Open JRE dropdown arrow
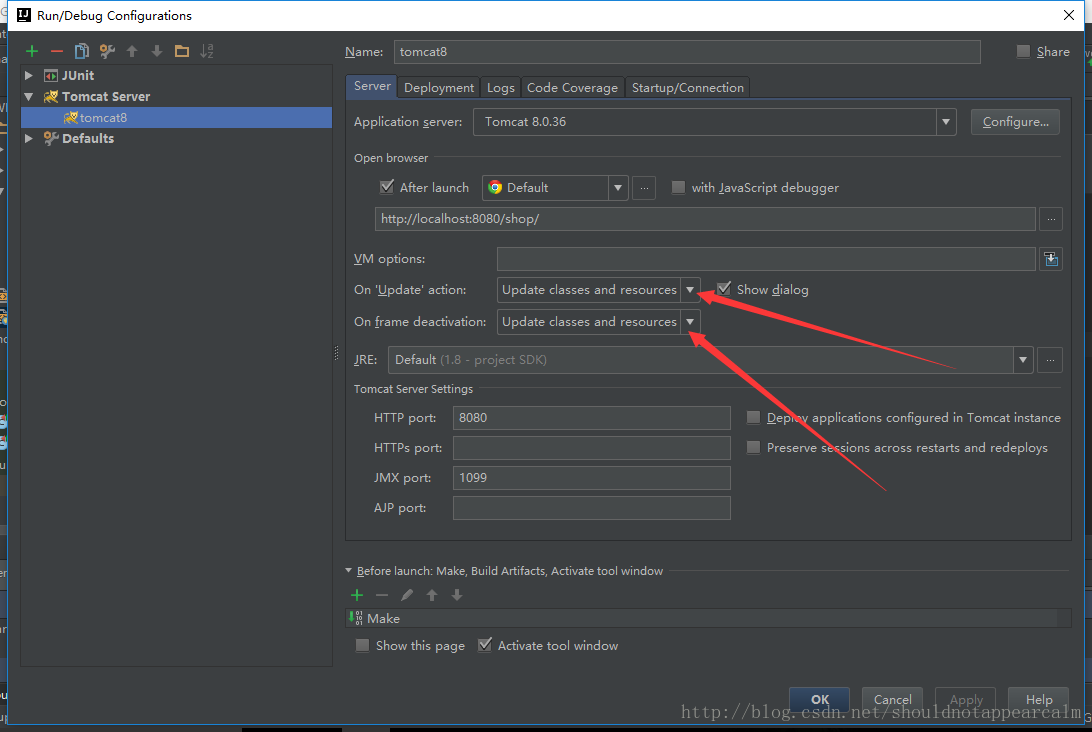The image size is (1092, 732). click(1022, 360)
